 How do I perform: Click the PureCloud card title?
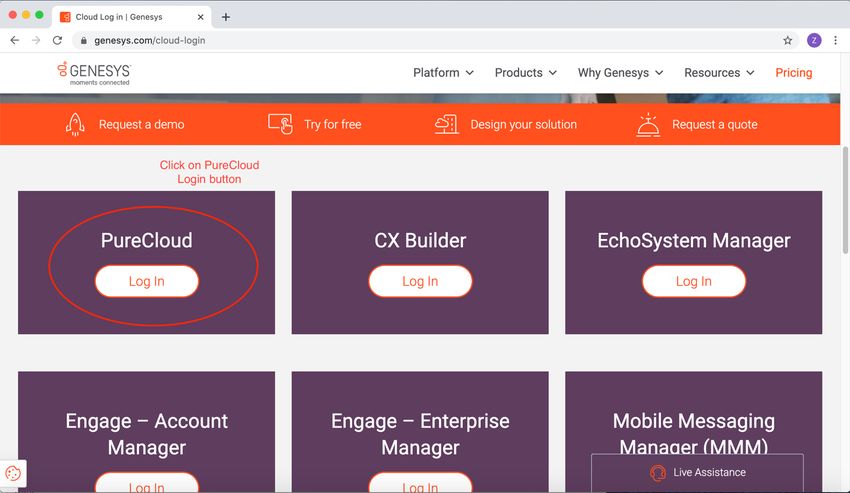pyautogui.click(x=146, y=240)
